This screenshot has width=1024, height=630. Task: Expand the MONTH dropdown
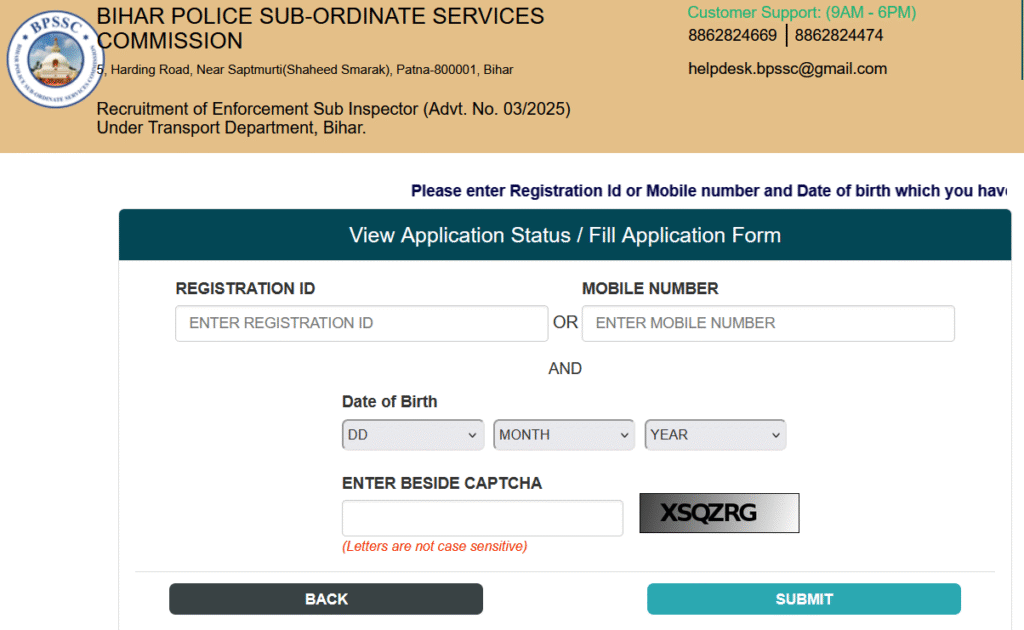pyautogui.click(x=564, y=435)
